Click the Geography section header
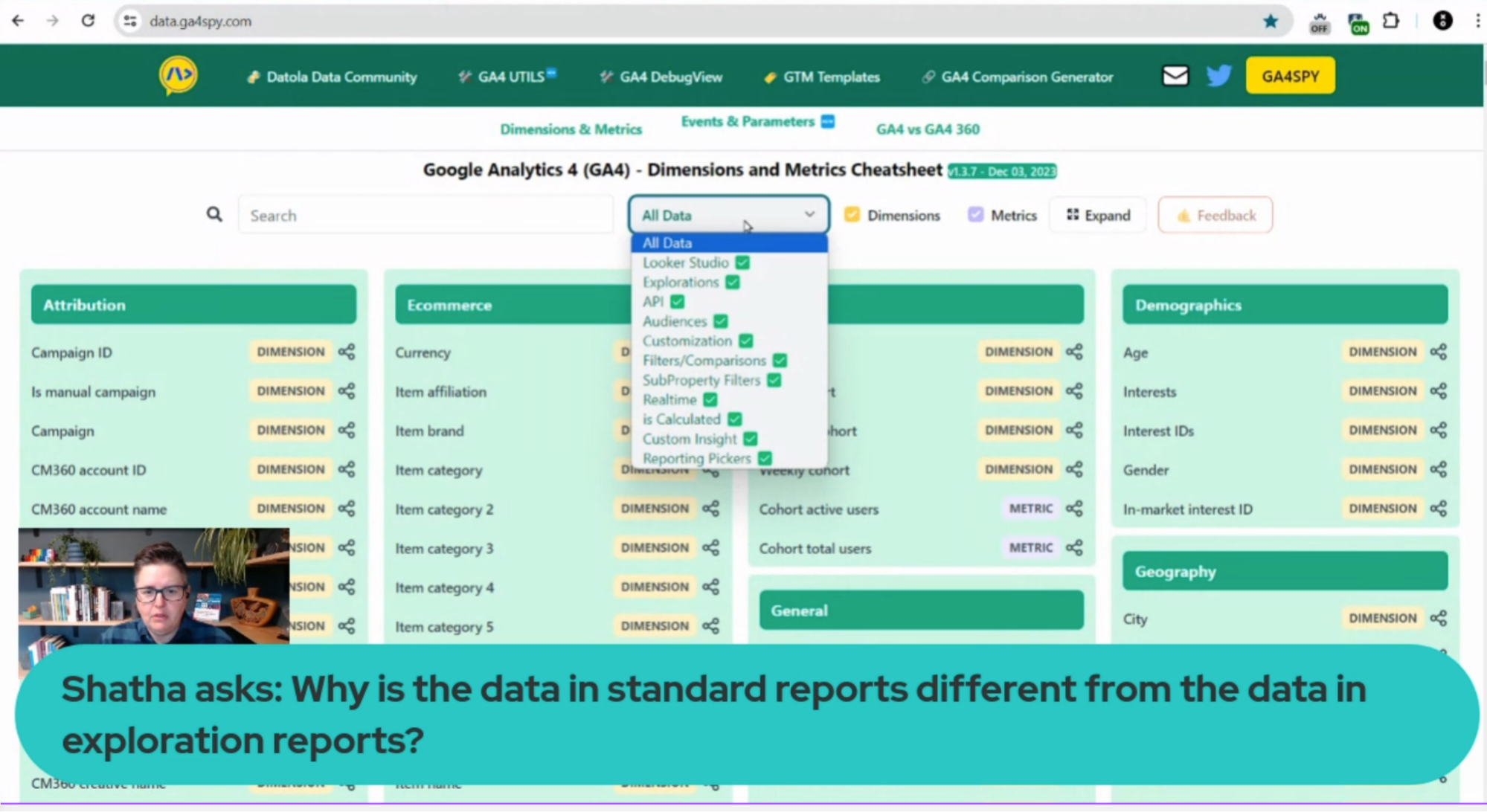The width and height of the screenshot is (1487, 812). (x=1285, y=571)
